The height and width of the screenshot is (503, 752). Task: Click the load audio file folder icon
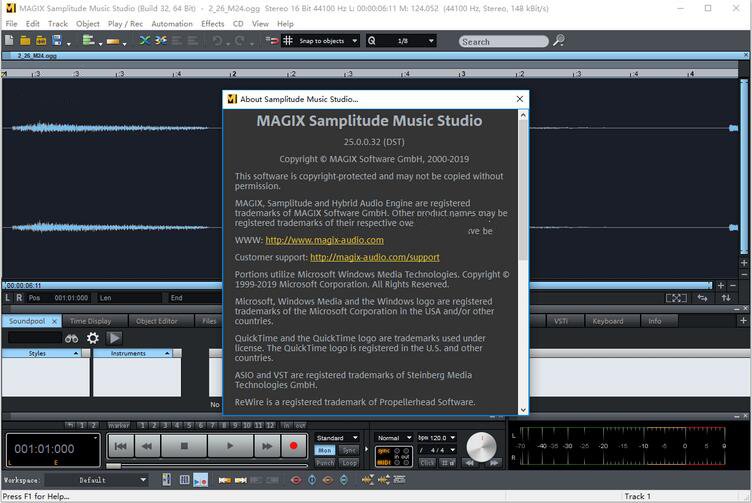(41, 41)
